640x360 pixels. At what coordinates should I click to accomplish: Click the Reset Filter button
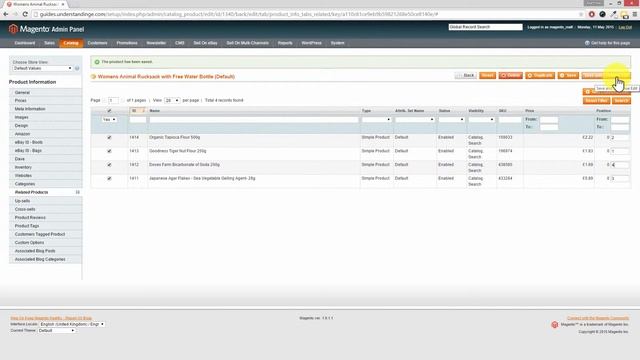click(596, 100)
